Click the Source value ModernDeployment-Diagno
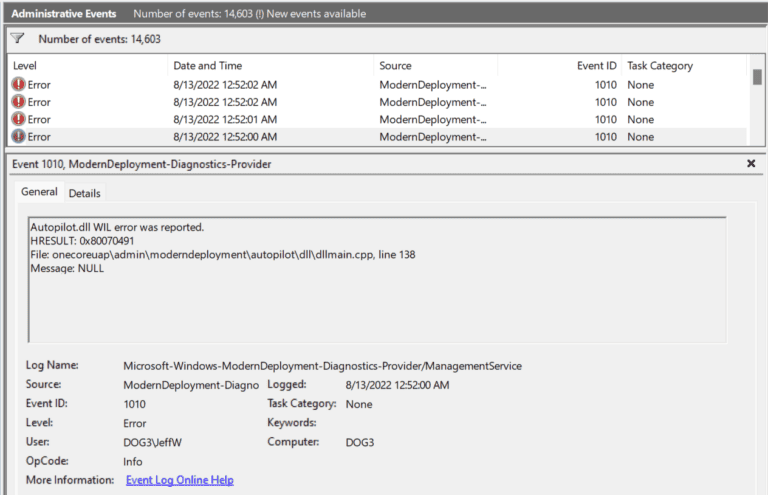The image size is (768, 495). [x=191, y=385]
